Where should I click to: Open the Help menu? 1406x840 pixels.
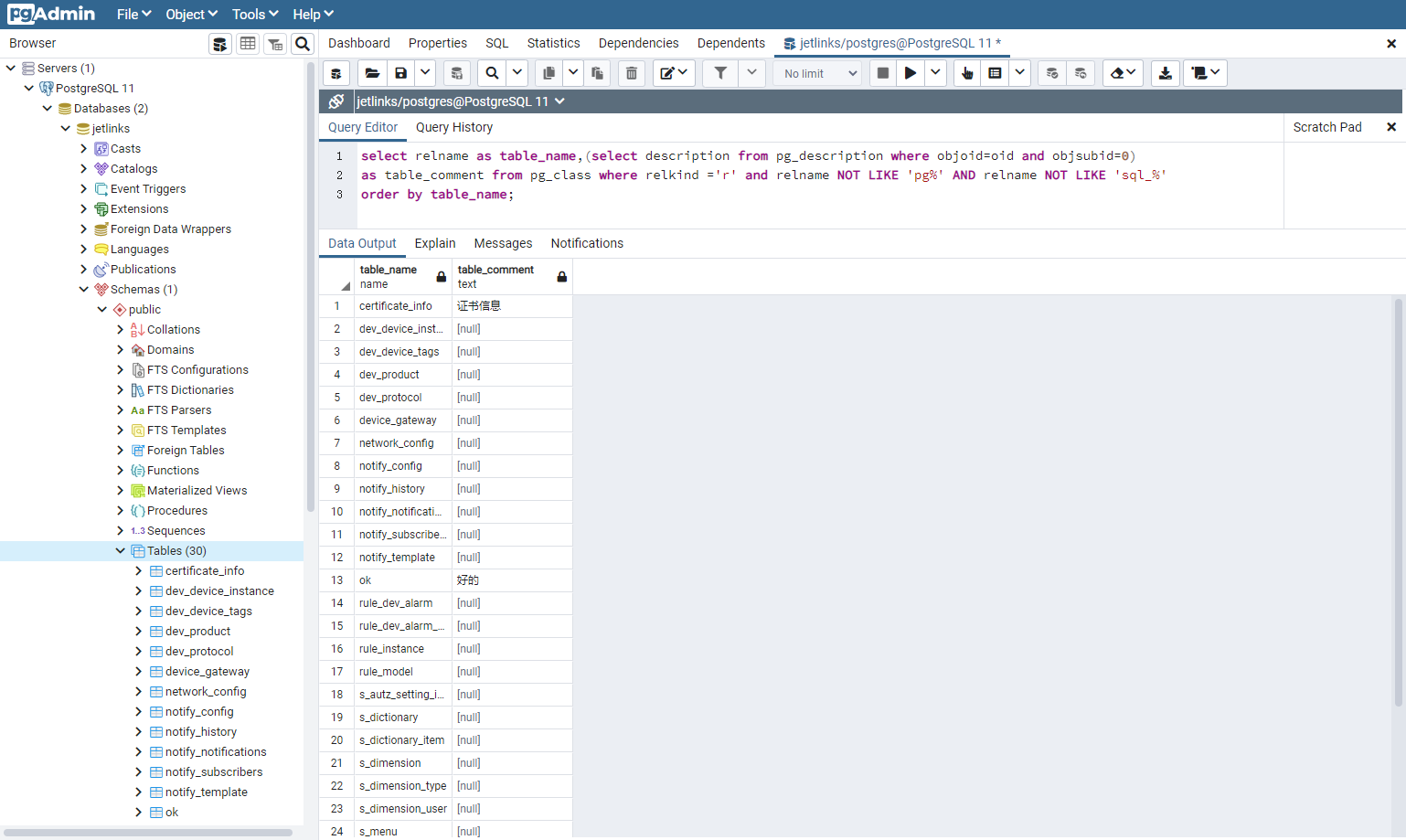click(x=313, y=15)
